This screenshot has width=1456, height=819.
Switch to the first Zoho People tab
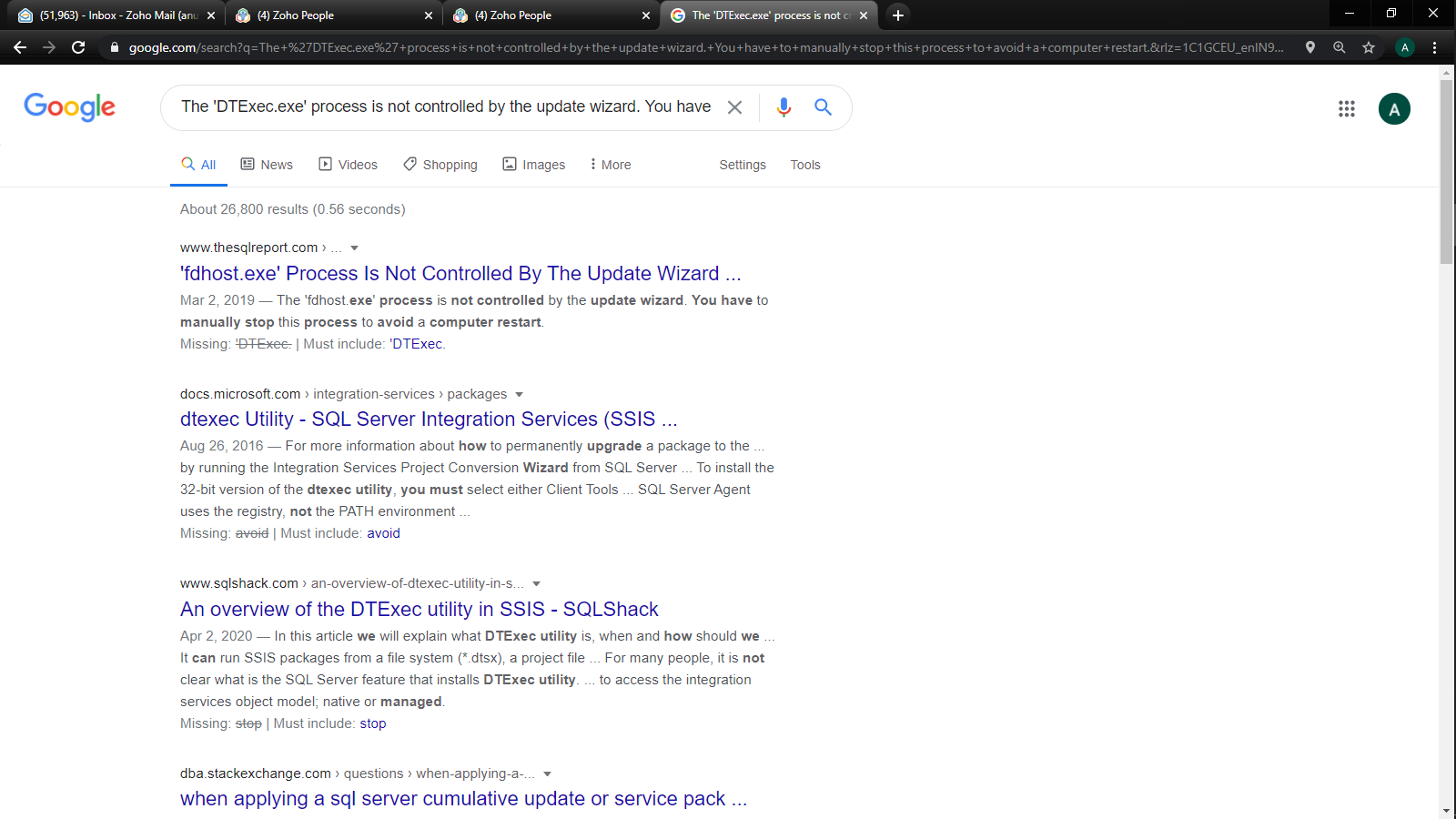tap(332, 15)
